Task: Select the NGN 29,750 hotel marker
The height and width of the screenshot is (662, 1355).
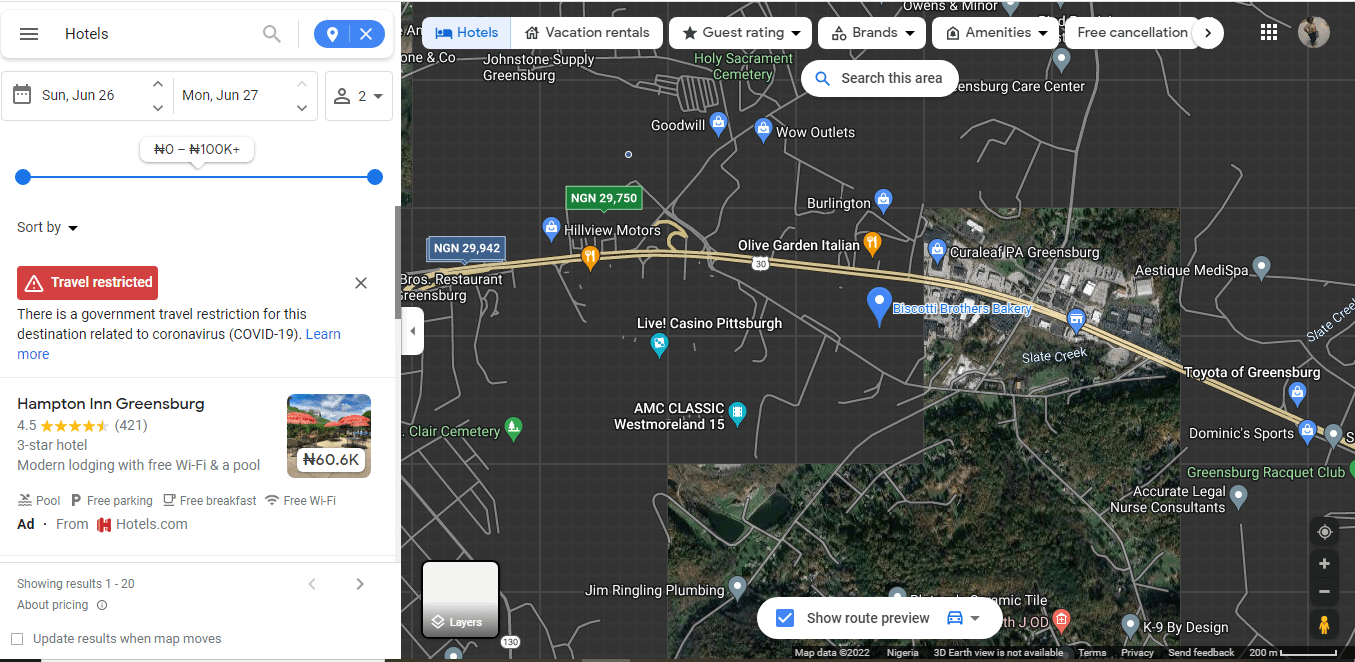Action: click(x=604, y=198)
